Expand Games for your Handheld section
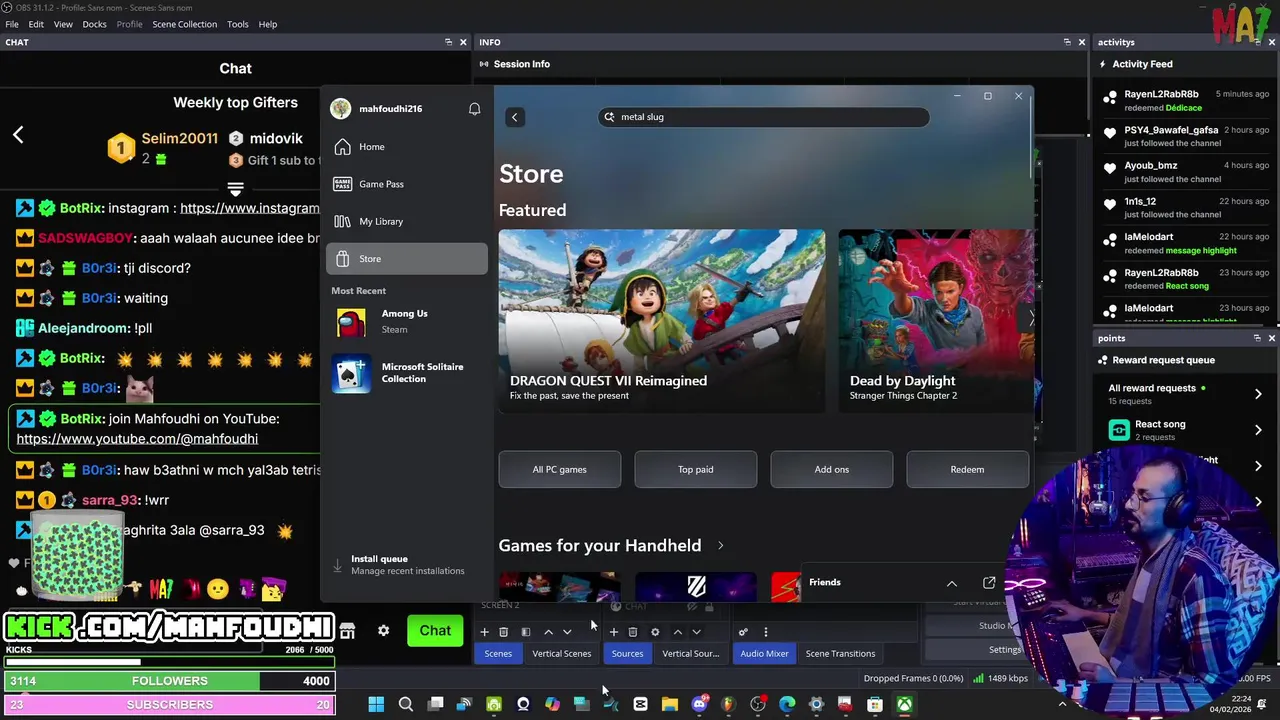This screenshot has width=1280, height=720. coord(720,546)
